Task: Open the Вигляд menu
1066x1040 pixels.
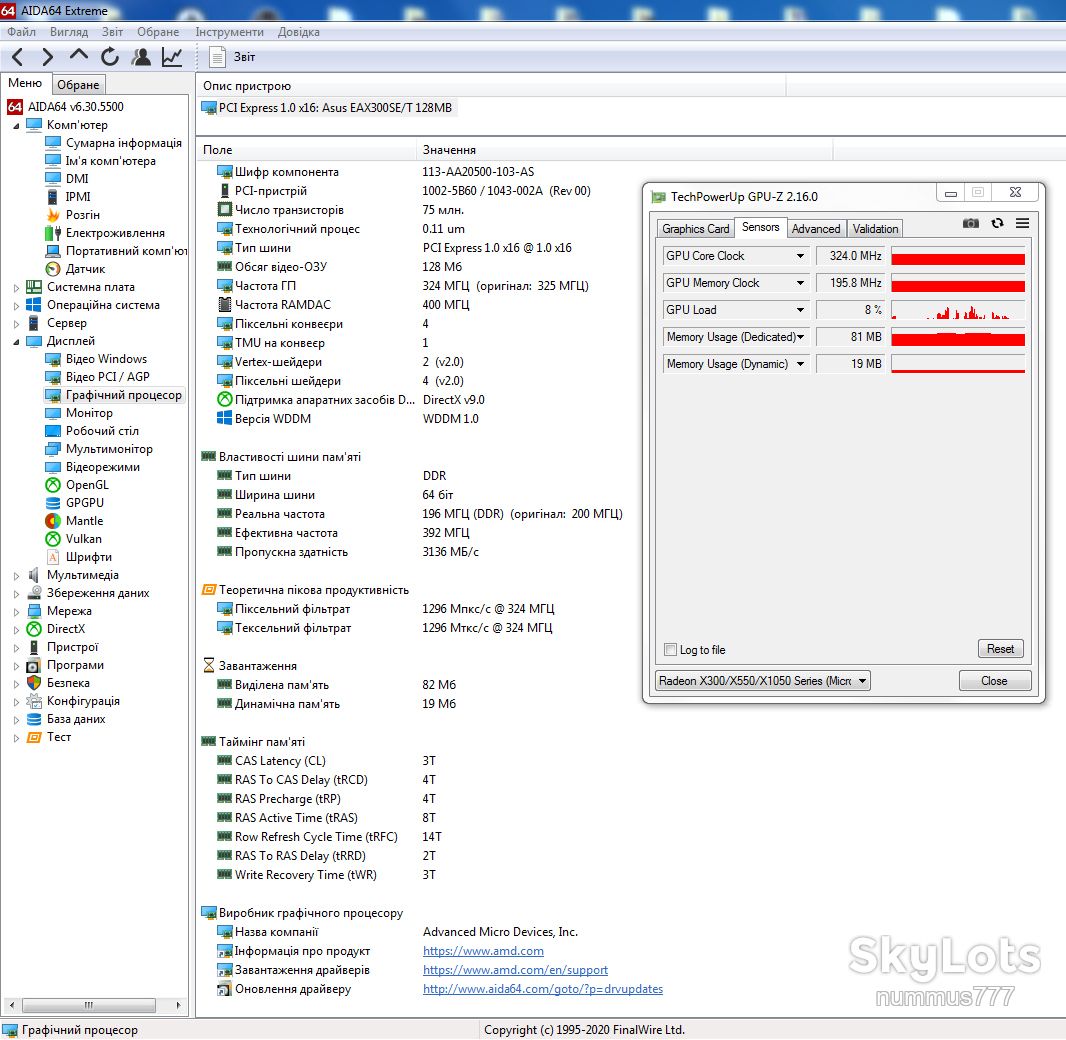Action: tap(69, 32)
